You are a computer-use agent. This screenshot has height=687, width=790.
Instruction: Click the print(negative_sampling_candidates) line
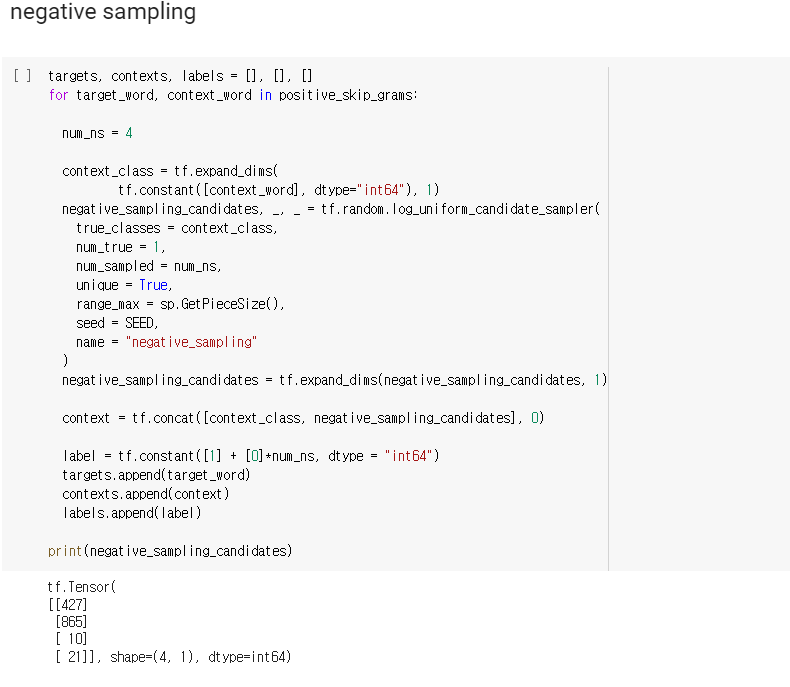(x=170, y=551)
